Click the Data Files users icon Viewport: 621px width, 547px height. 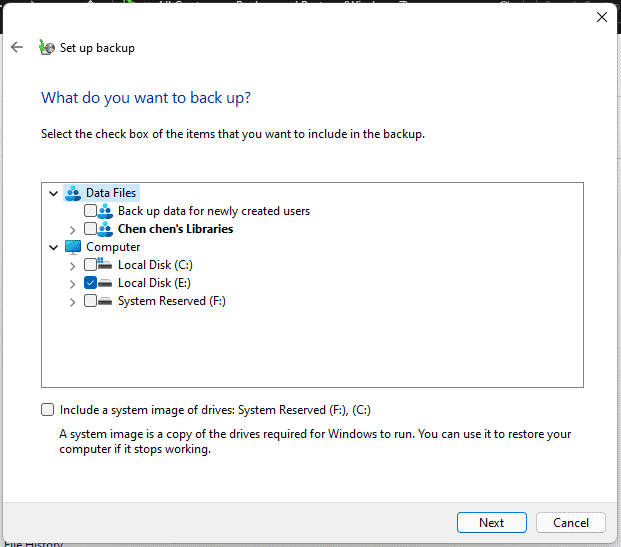click(73, 193)
